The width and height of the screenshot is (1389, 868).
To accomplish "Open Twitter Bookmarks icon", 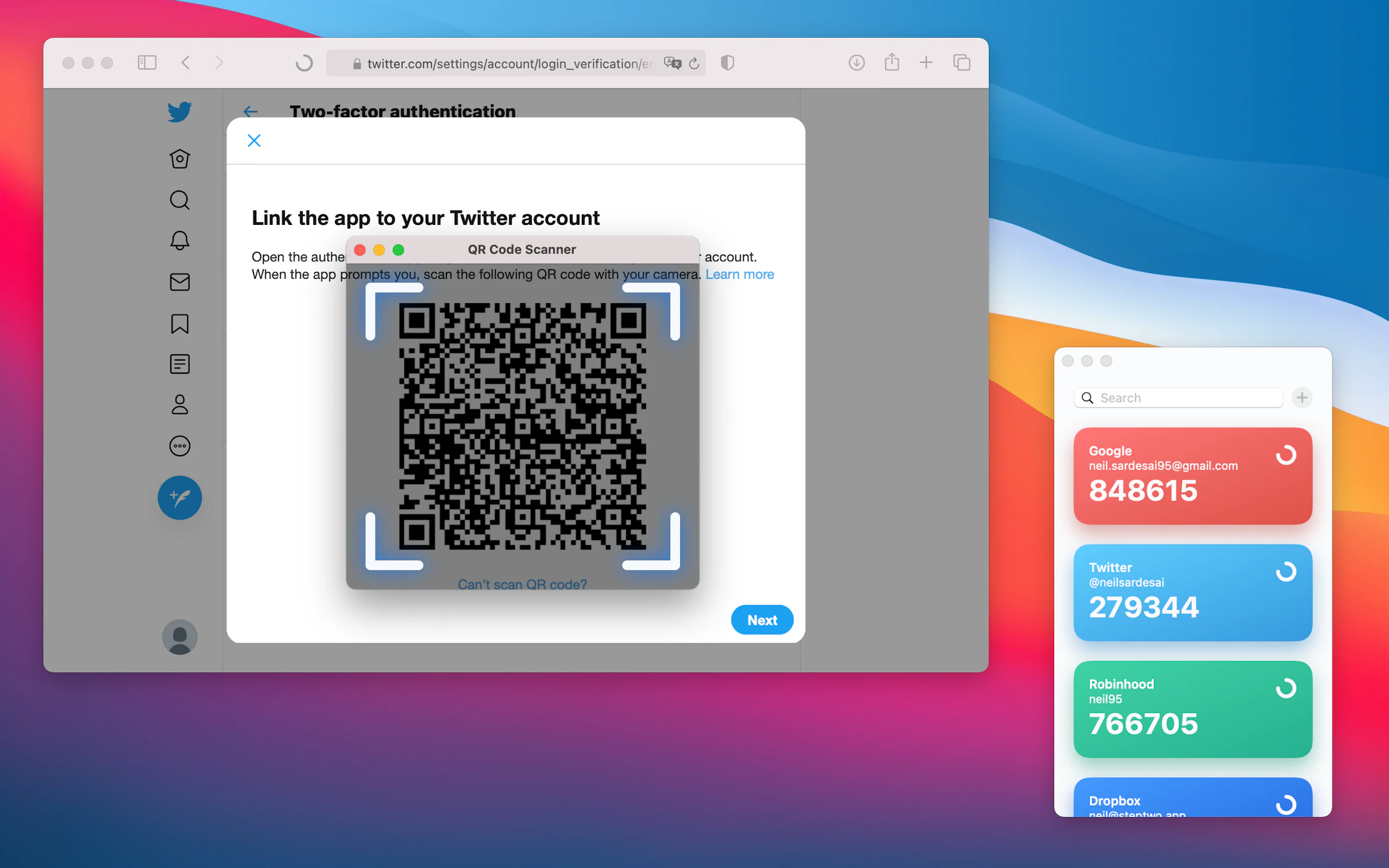I will coord(179,323).
